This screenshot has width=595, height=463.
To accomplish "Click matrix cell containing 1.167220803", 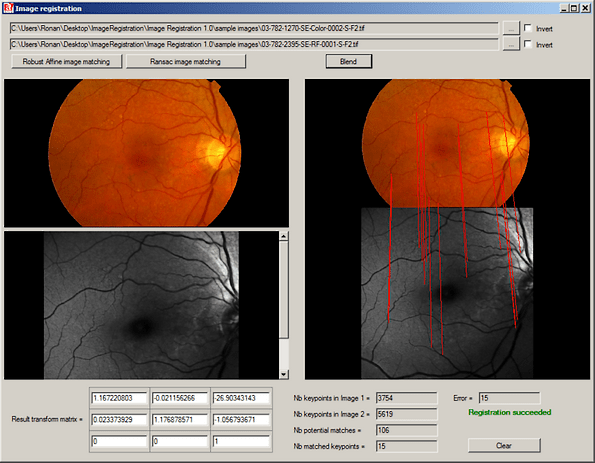I will (x=119, y=398).
